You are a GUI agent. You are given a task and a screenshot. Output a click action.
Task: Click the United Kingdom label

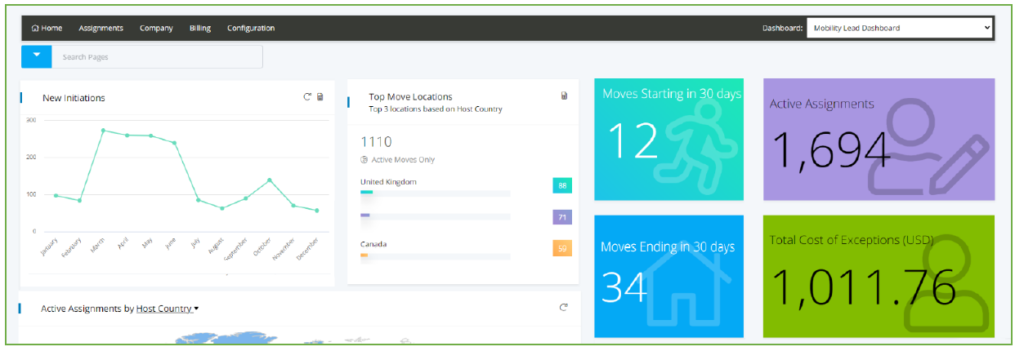pos(389,181)
